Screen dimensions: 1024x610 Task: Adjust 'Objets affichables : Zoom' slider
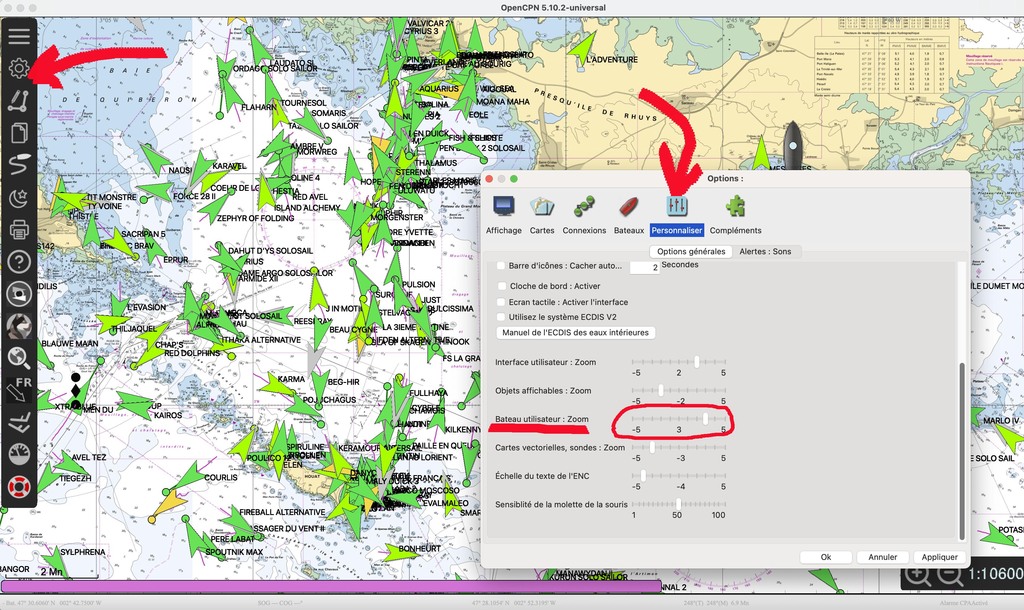coord(679,391)
